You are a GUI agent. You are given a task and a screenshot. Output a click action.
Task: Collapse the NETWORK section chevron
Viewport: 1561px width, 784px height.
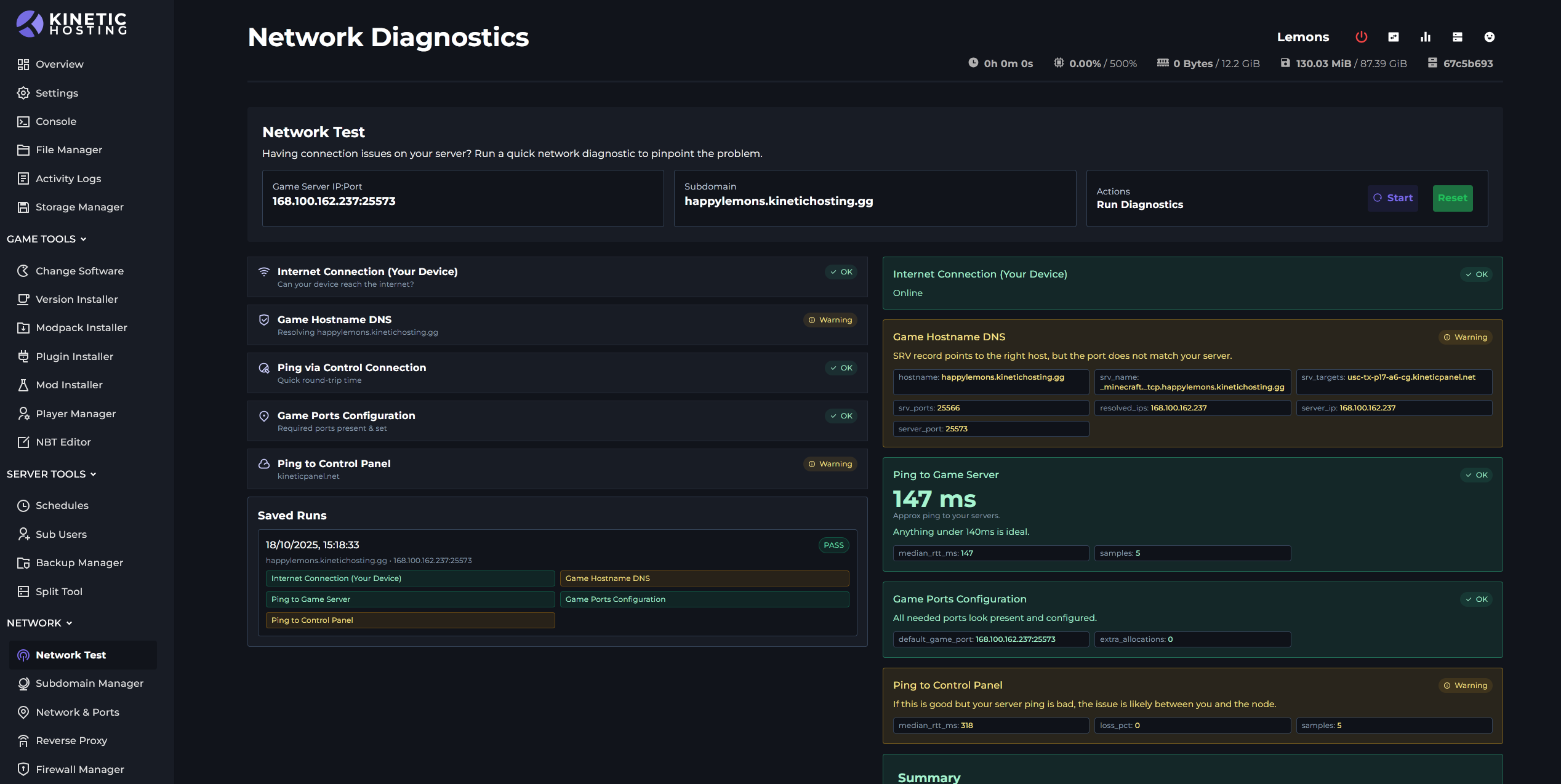point(69,623)
